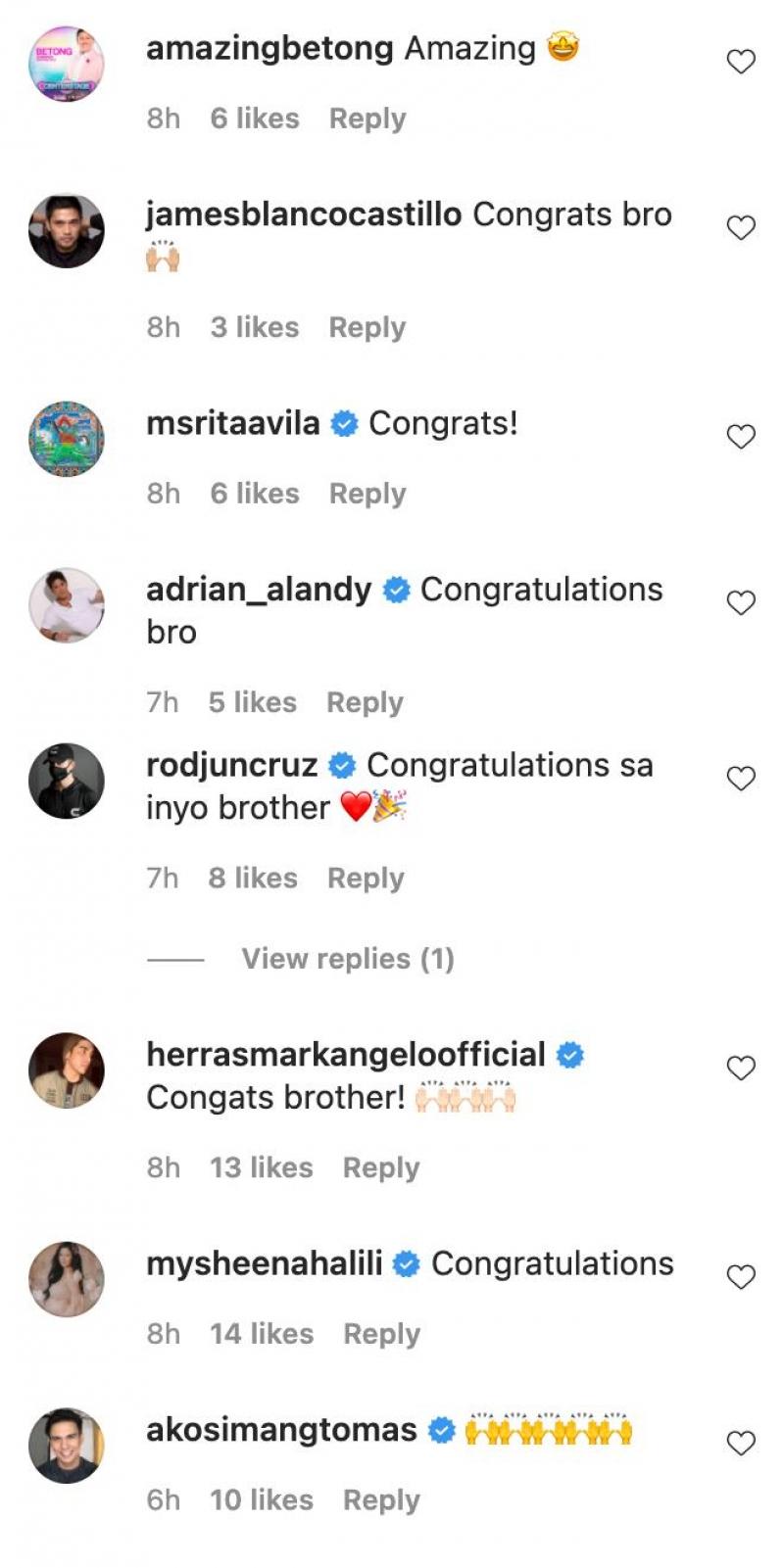The height and width of the screenshot is (1568, 784).
Task: Like herrasmarkangeloofficial's comment heart icon
Action: tap(741, 1068)
